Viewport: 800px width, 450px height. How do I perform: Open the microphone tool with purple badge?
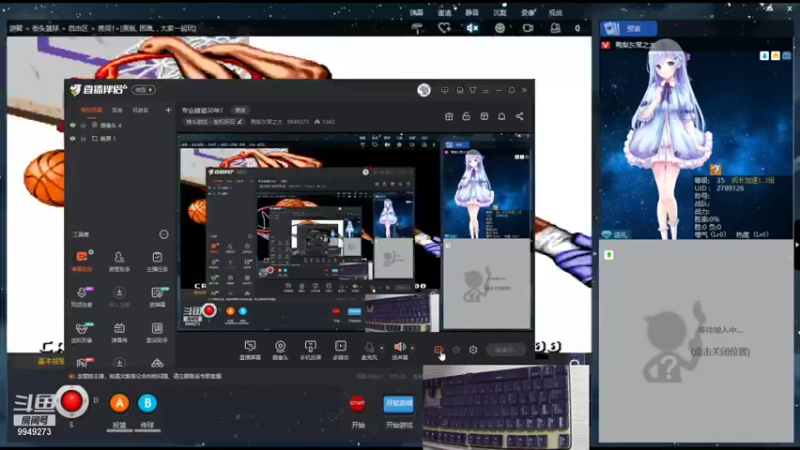point(82,296)
